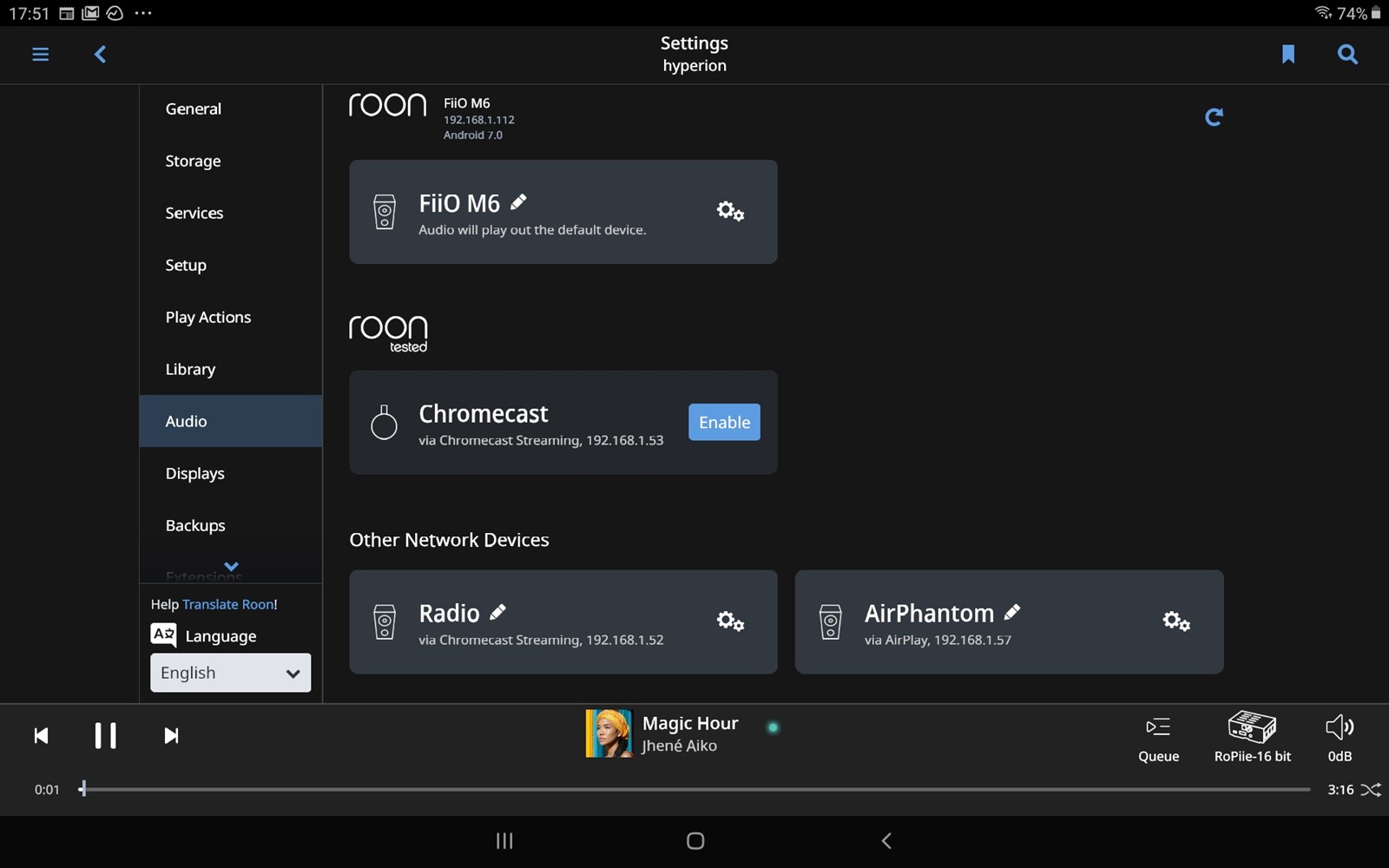
Task: Open the play Queue
Action: (x=1158, y=739)
